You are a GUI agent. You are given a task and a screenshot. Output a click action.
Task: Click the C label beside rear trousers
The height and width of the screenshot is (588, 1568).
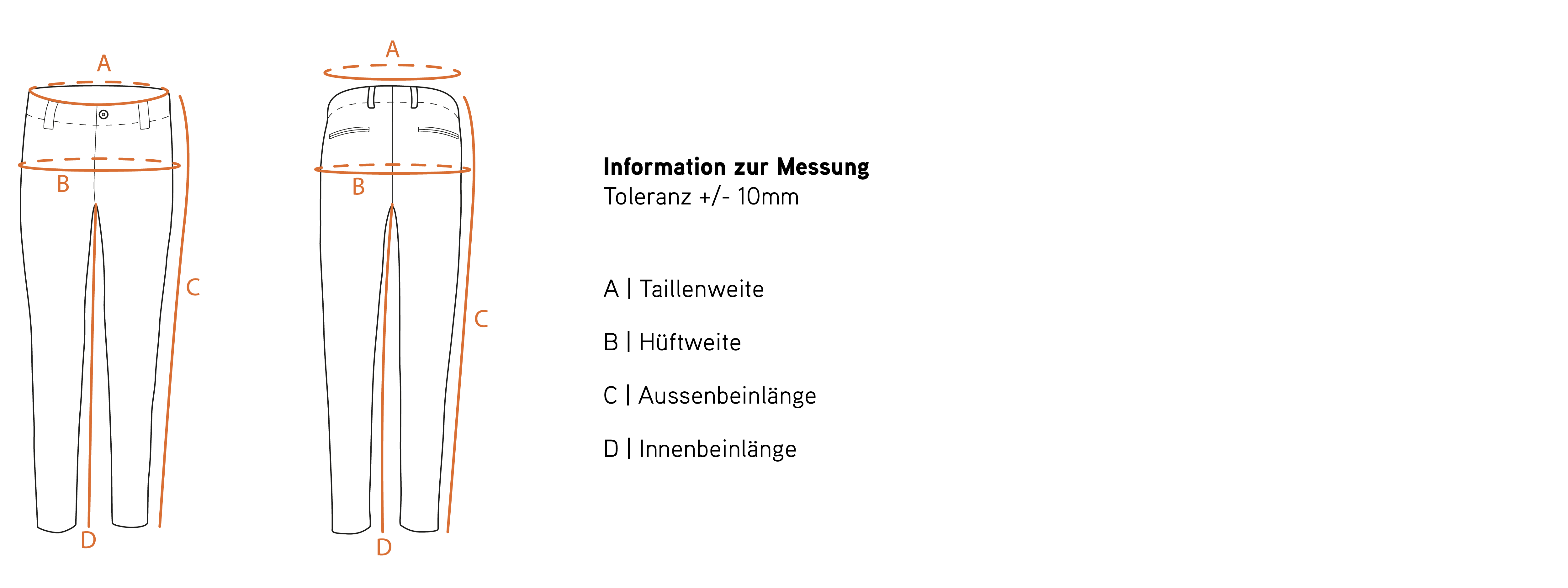tap(481, 319)
